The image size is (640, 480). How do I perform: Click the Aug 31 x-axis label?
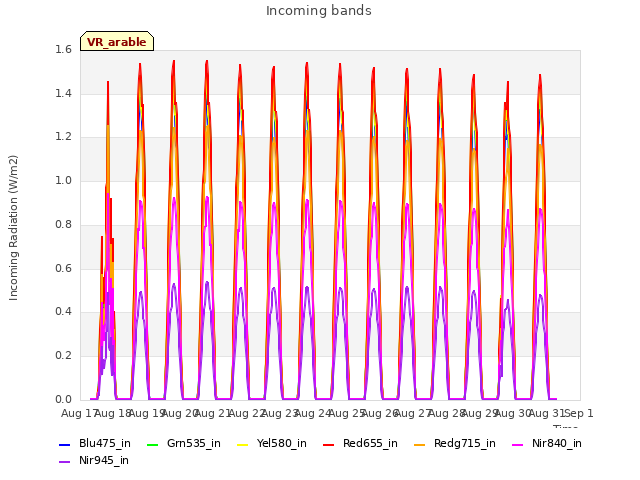tap(546, 413)
